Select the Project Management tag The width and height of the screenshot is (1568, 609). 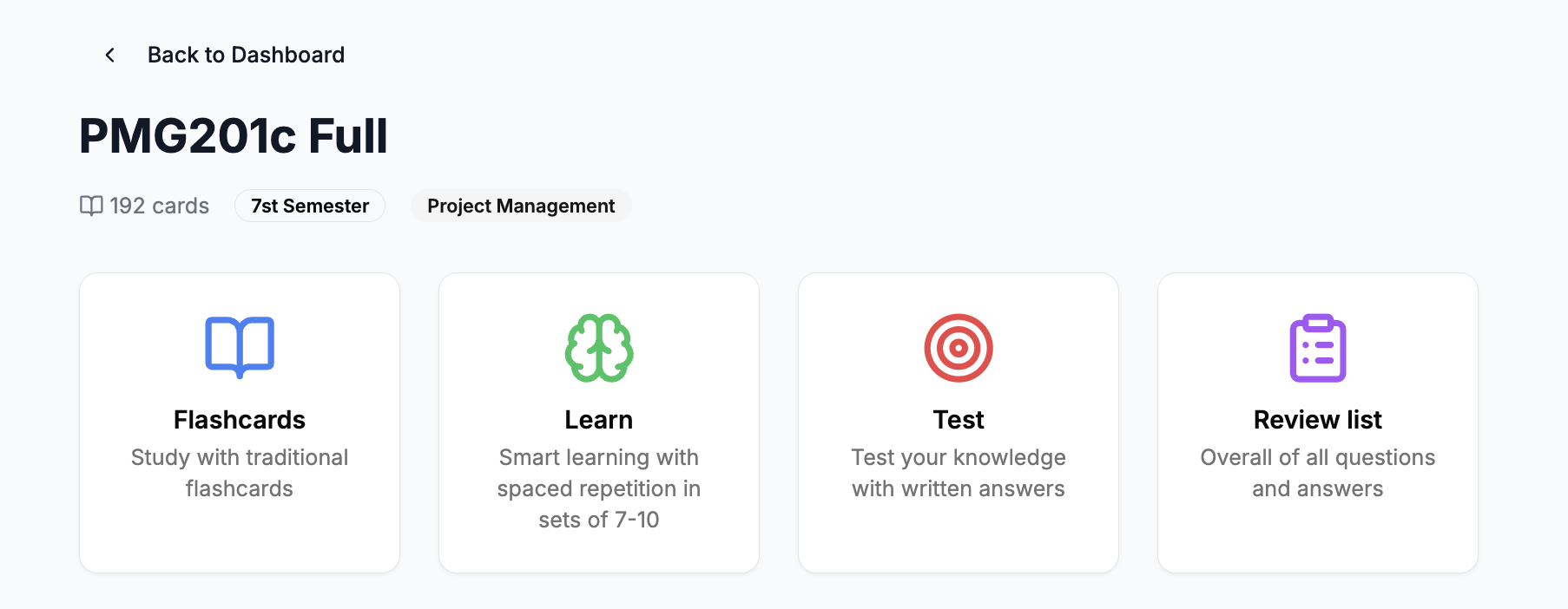coord(521,206)
